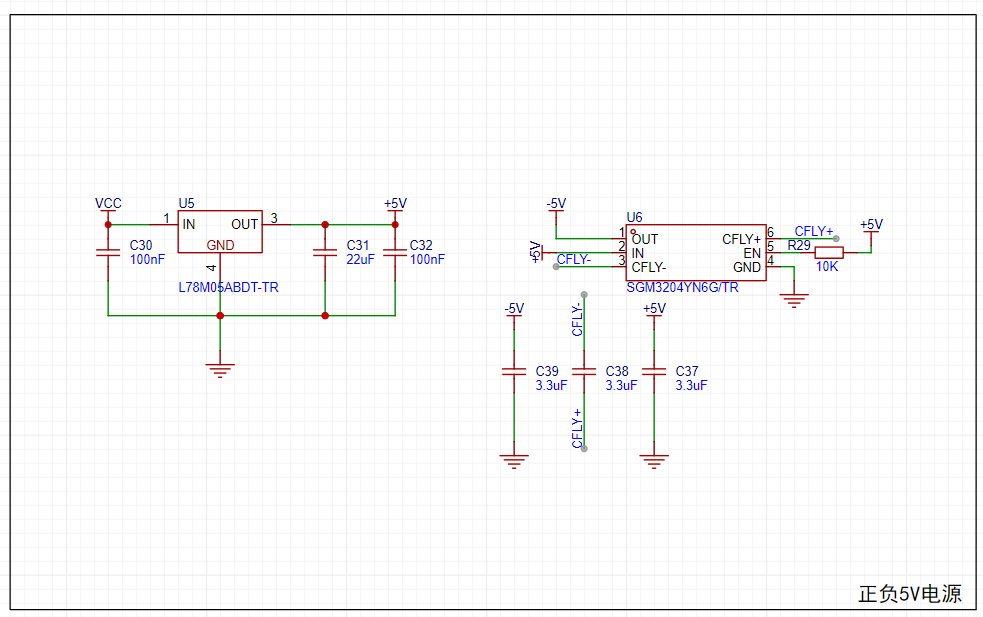Click the CFLY- net label at pin 3
983x617 pixels.
tap(573, 259)
